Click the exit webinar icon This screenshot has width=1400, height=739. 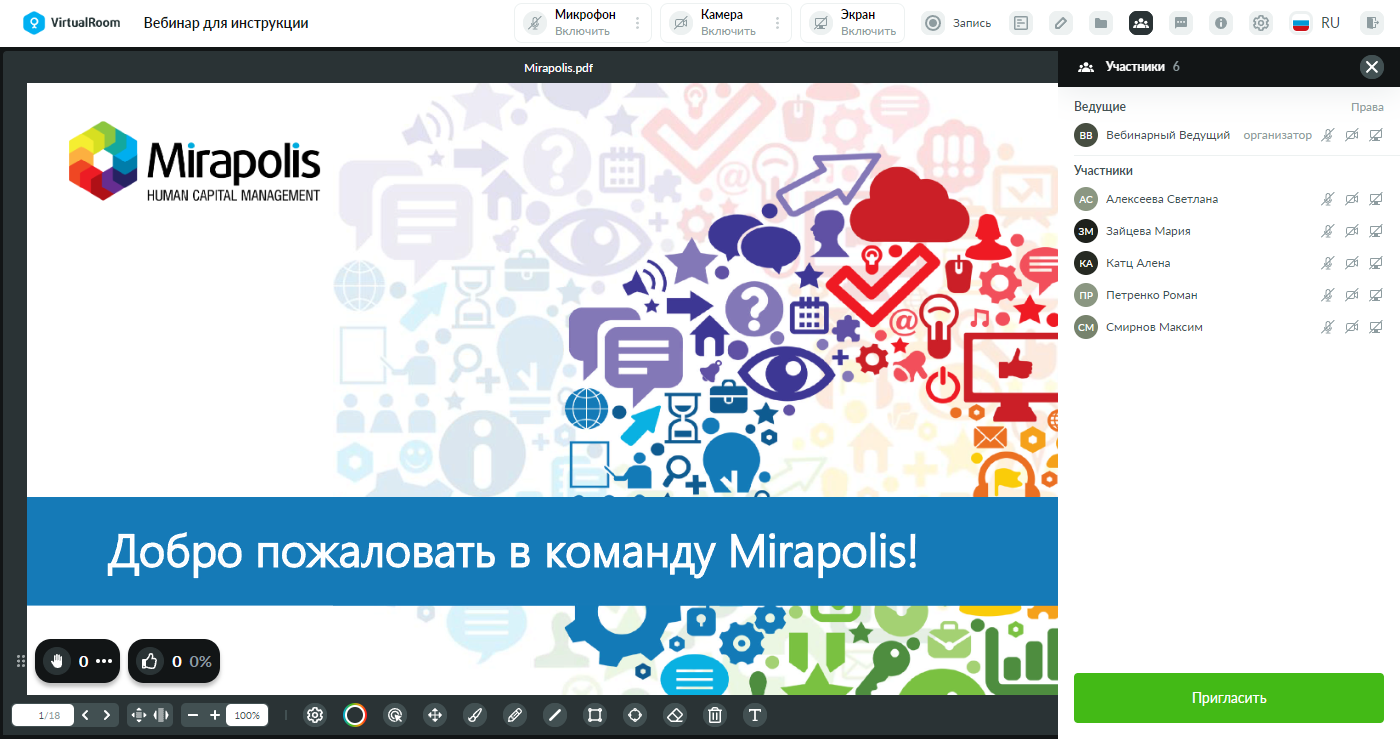coord(1370,23)
